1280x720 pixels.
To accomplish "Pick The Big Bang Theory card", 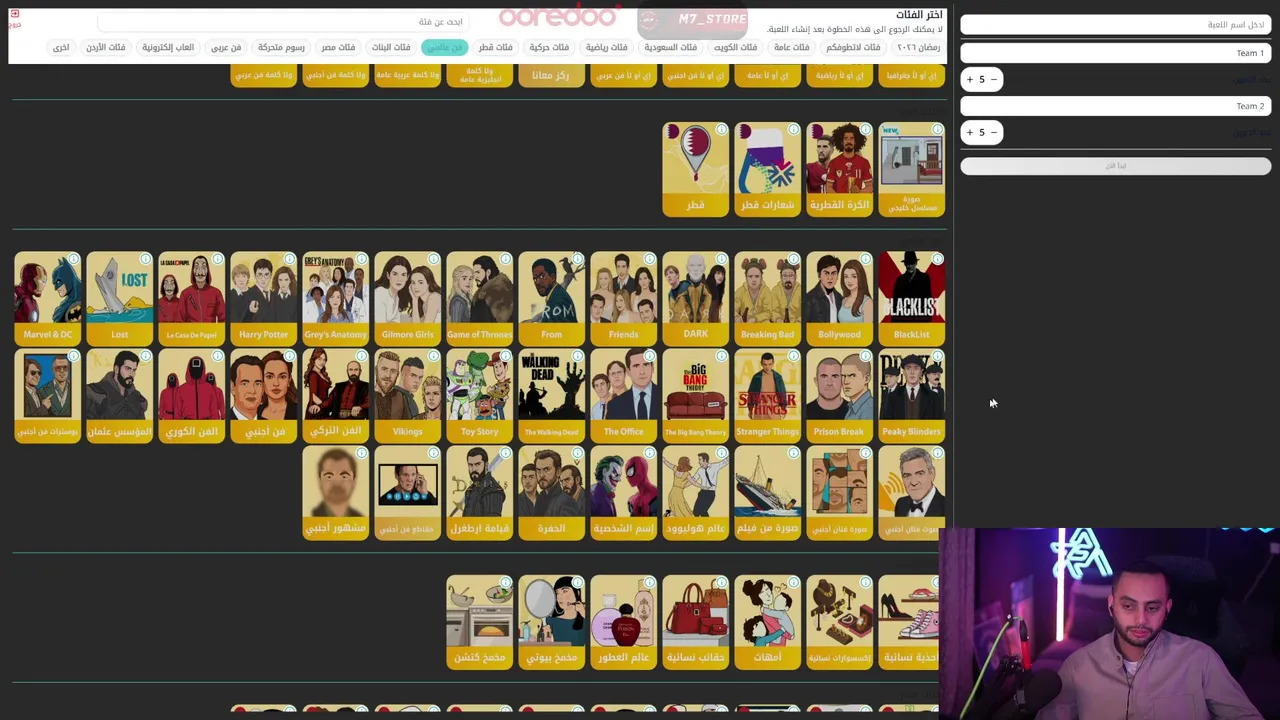I will pos(696,395).
